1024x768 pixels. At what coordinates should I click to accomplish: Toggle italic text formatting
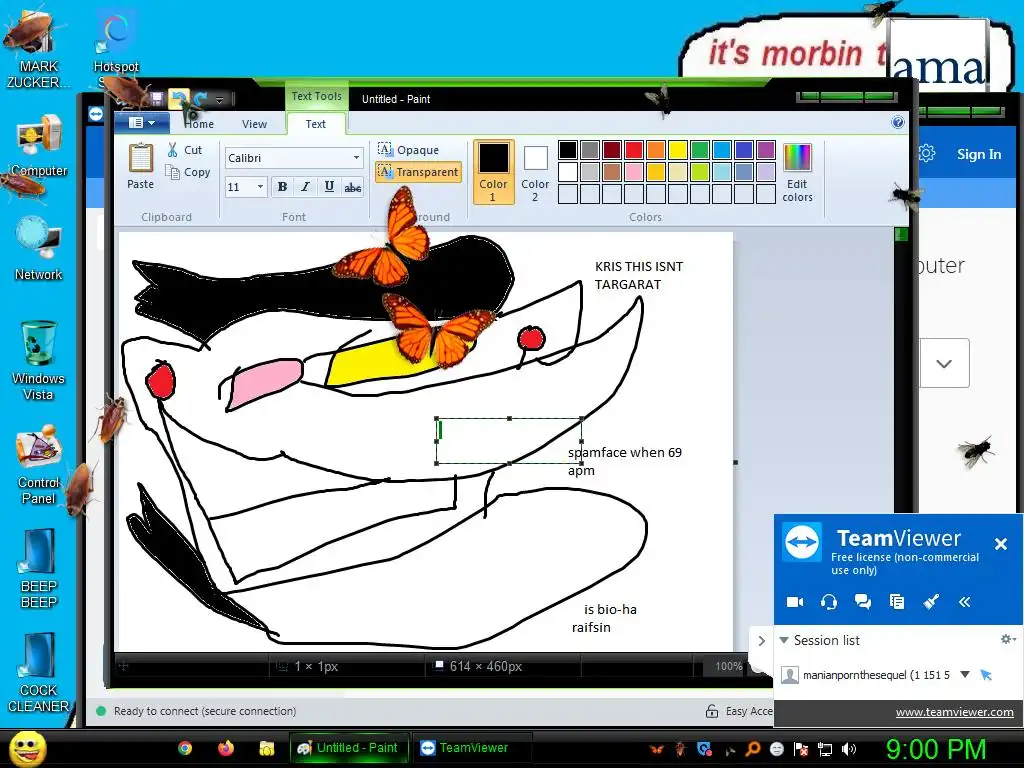[x=305, y=187]
